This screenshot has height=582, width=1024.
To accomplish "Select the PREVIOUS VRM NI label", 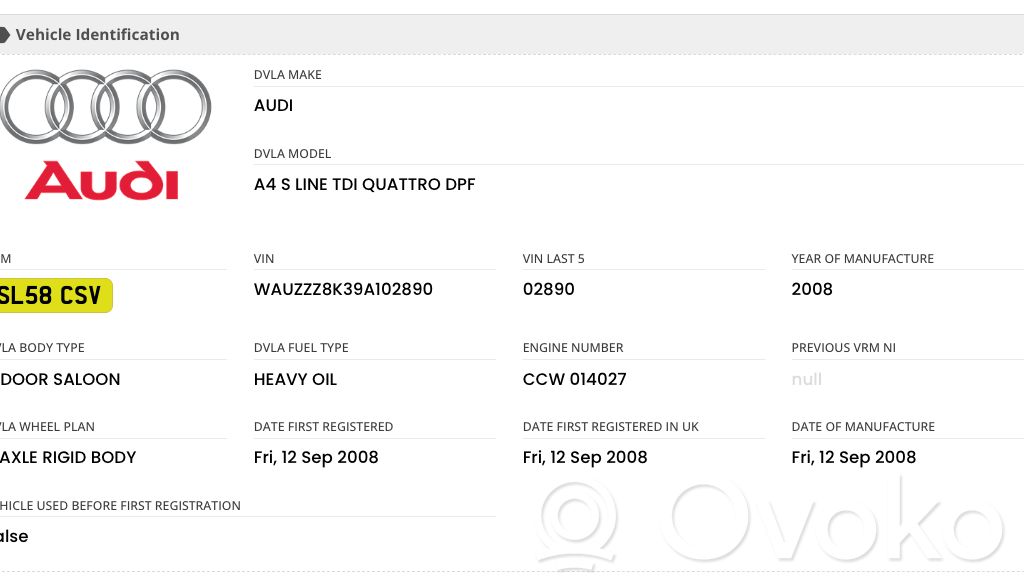I will coord(843,348).
